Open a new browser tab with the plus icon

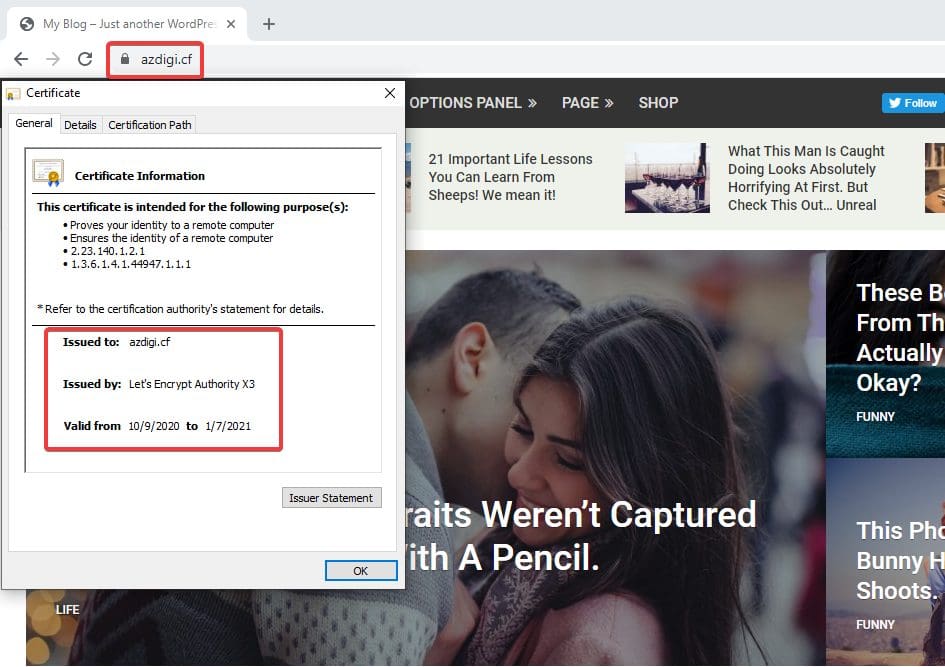pos(268,24)
